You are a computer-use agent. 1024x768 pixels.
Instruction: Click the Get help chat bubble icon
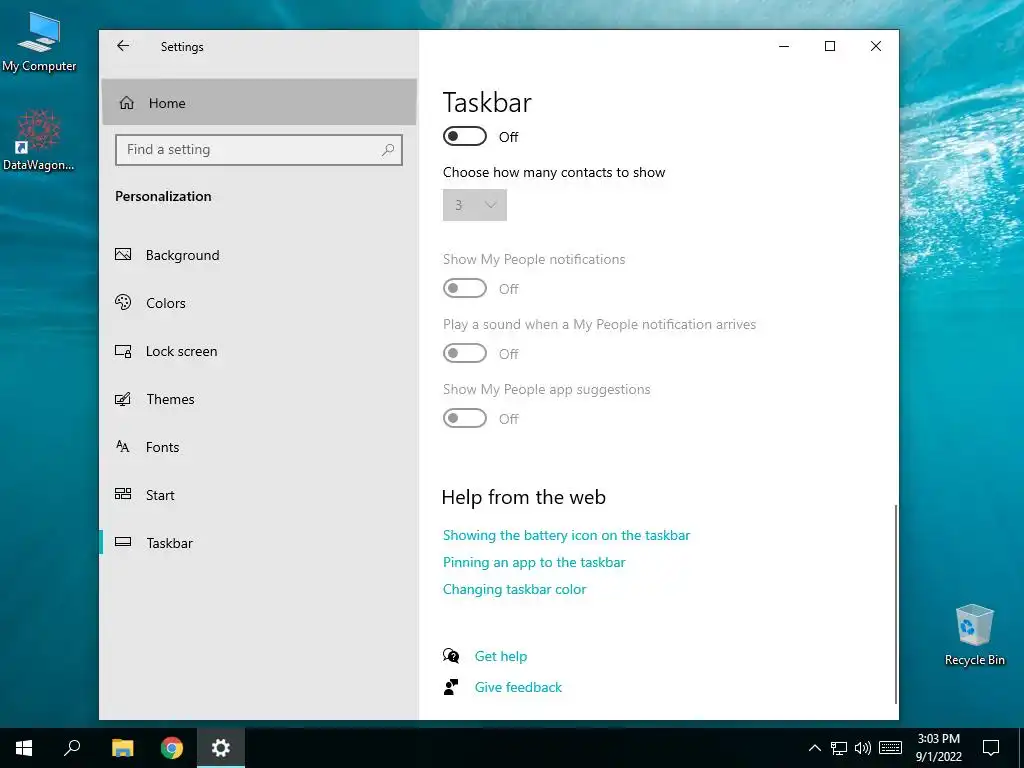[451, 656]
